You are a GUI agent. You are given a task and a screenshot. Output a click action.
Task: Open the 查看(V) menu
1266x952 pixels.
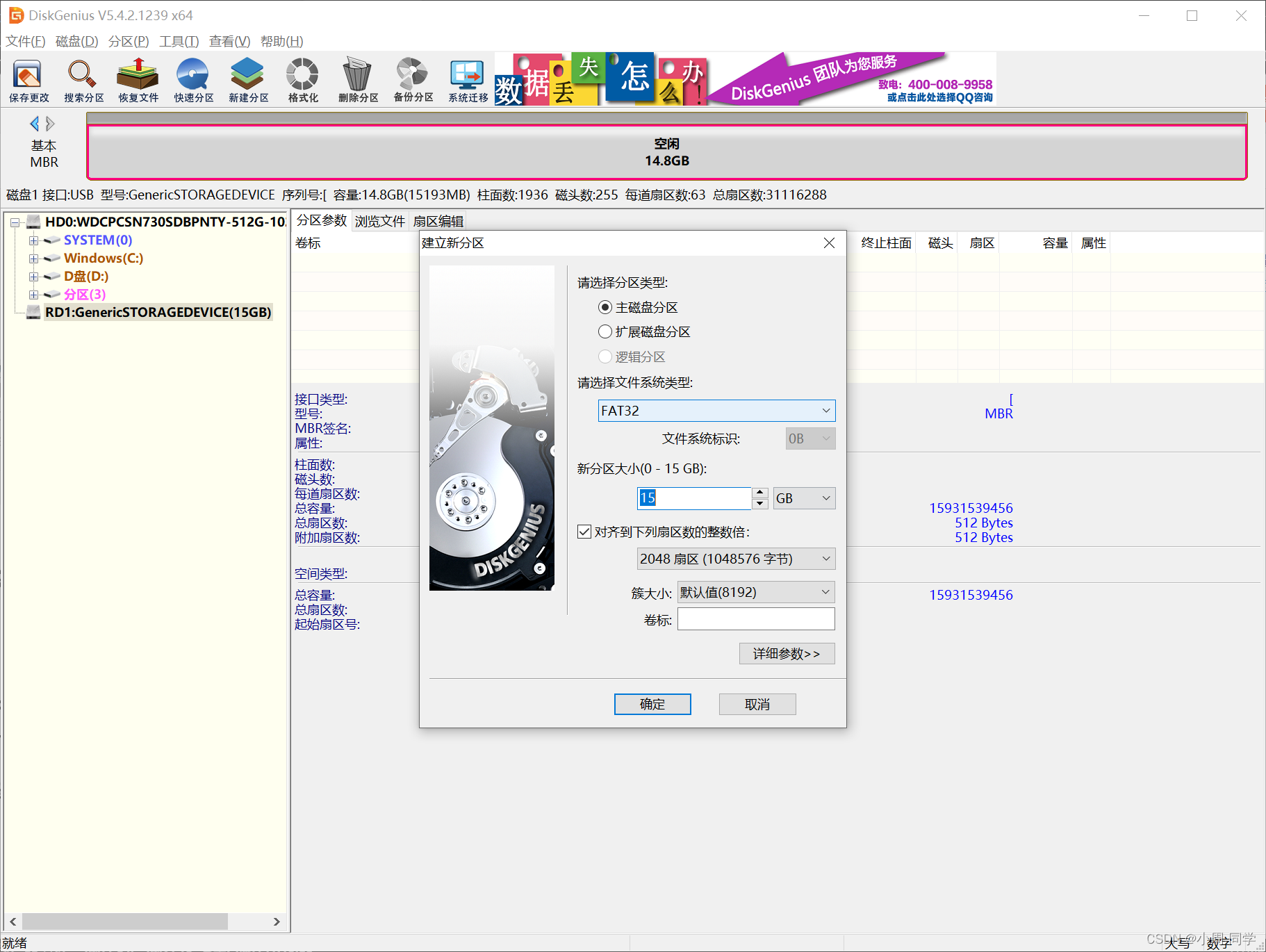pos(230,41)
